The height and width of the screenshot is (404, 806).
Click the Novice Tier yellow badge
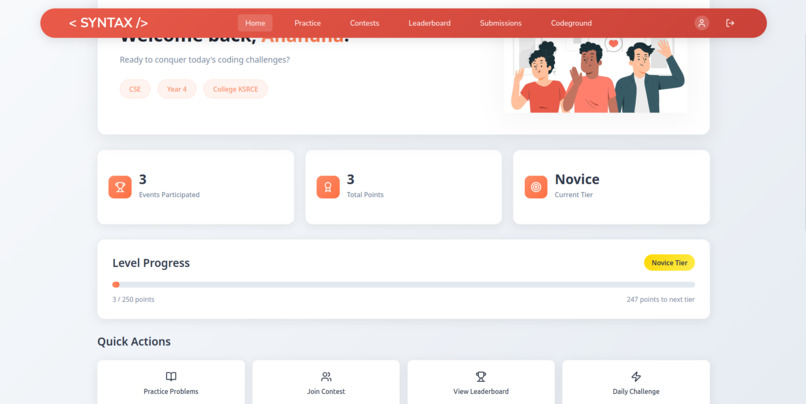pyautogui.click(x=669, y=263)
